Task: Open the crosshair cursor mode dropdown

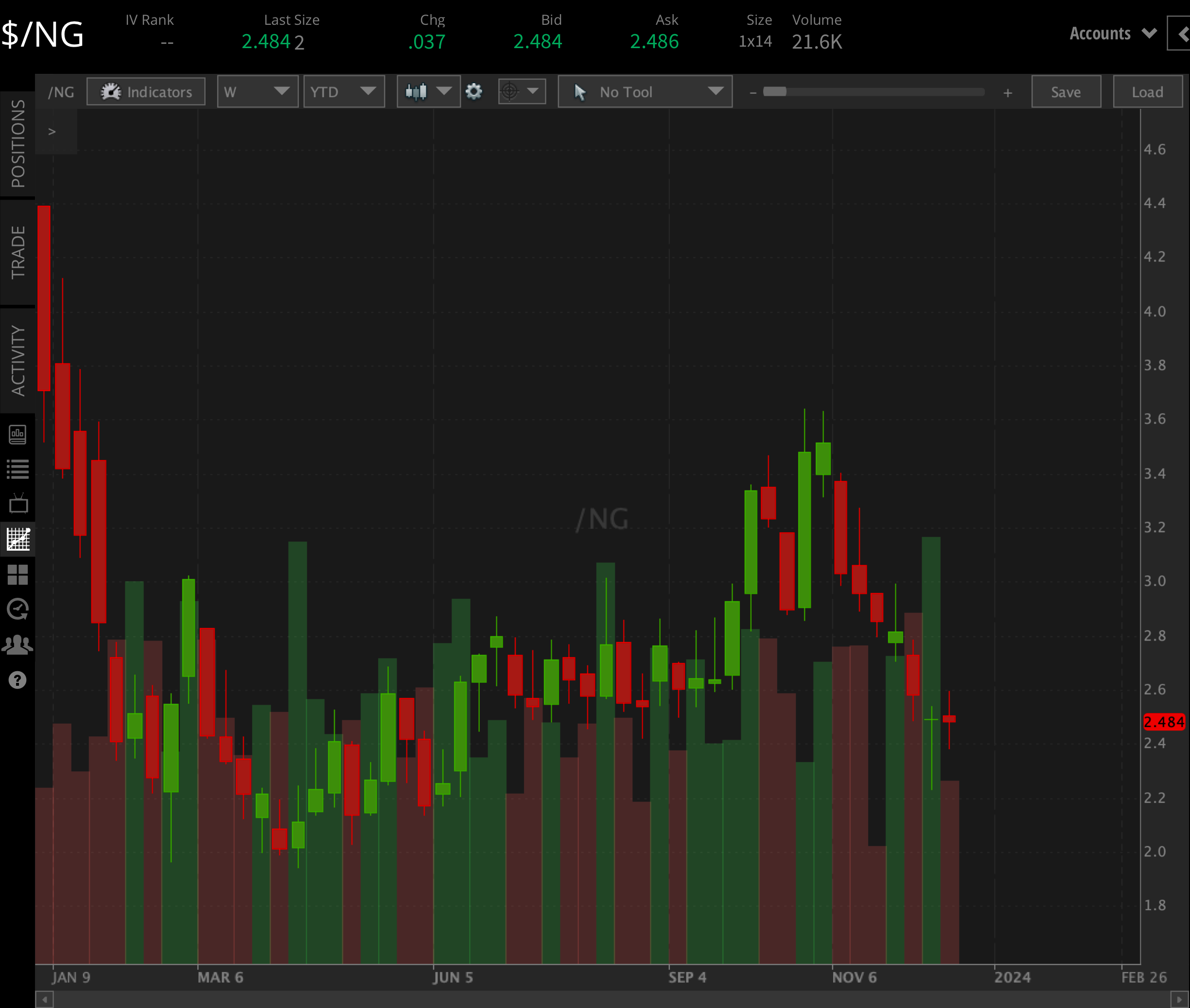Action: click(x=522, y=91)
